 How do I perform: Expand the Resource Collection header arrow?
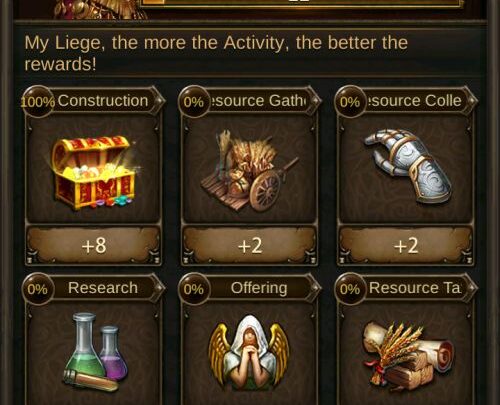[x=470, y=100]
